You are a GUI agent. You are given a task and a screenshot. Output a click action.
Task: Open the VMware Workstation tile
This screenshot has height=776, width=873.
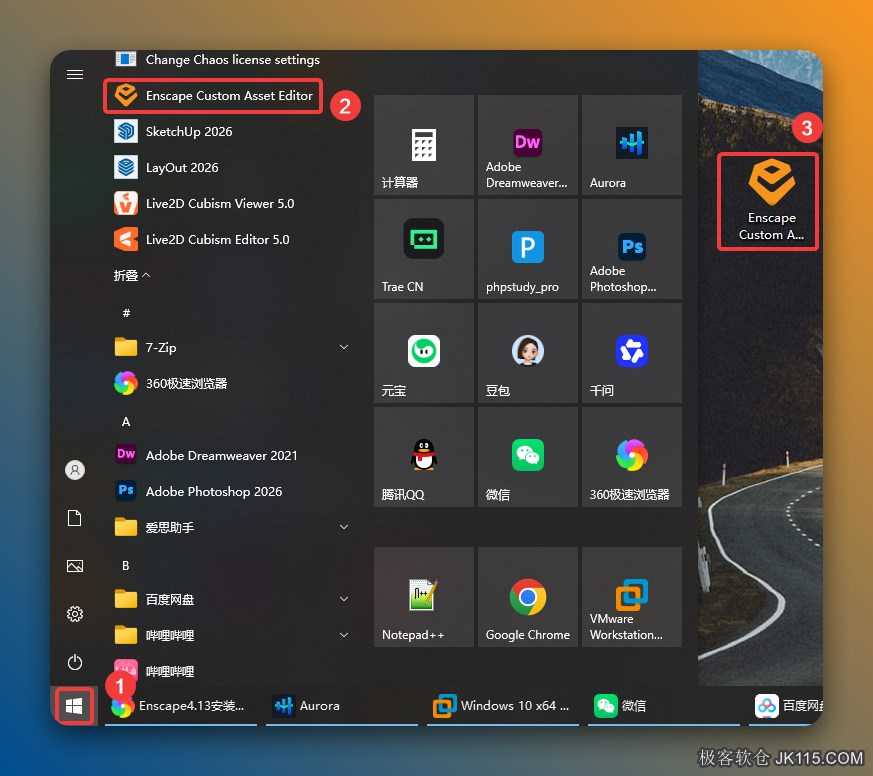coord(631,597)
